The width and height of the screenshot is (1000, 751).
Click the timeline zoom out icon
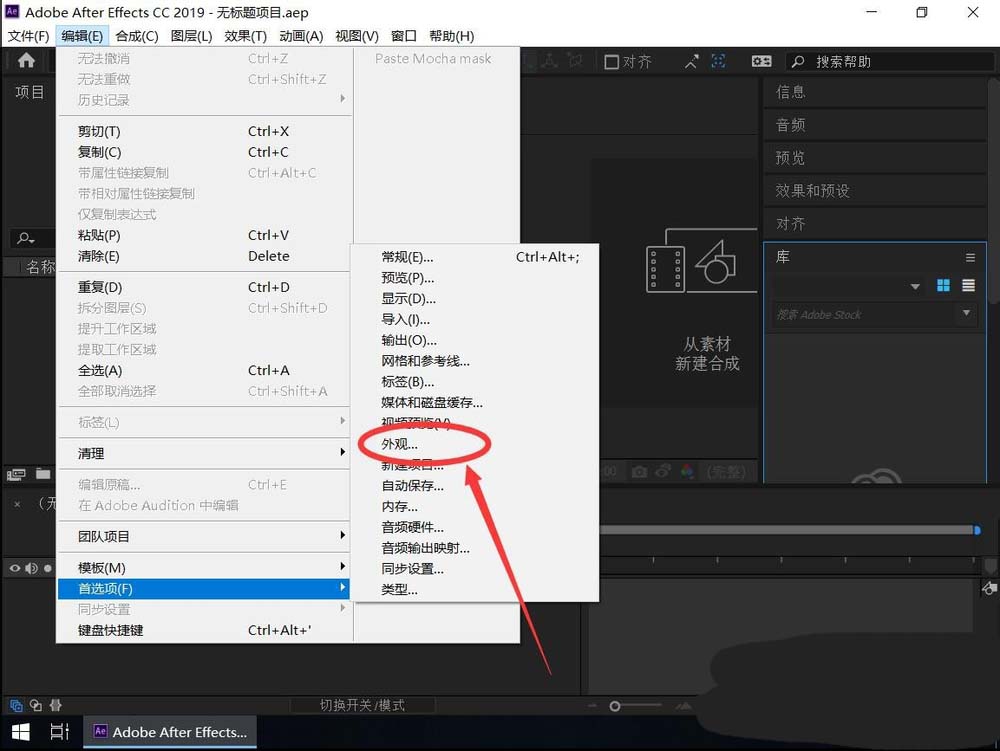(592, 706)
